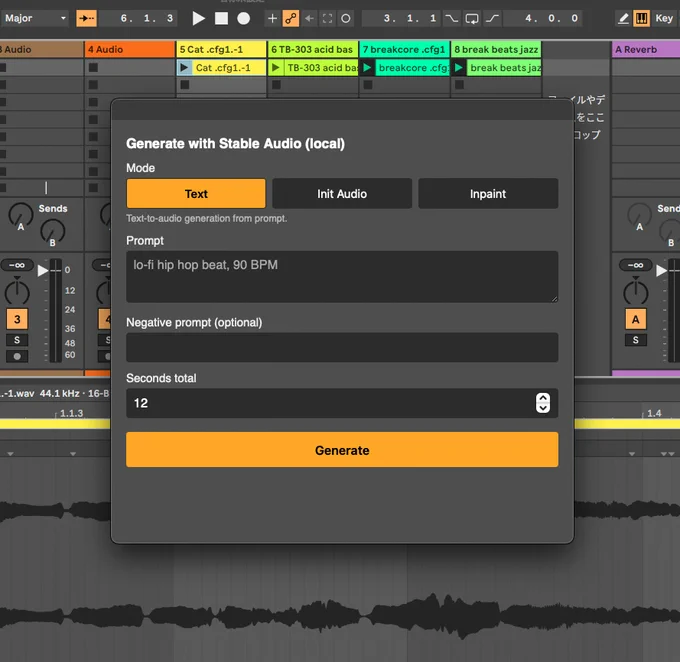Screen dimensions: 680x662
Task: Stop clips in track 4 Audio first slot
Action: pyautogui.click(x=93, y=68)
